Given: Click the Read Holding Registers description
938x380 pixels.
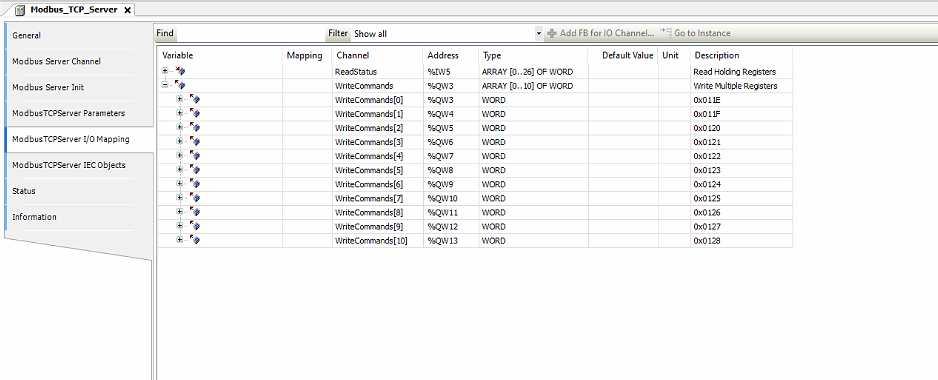Looking at the screenshot, I should [x=741, y=71].
